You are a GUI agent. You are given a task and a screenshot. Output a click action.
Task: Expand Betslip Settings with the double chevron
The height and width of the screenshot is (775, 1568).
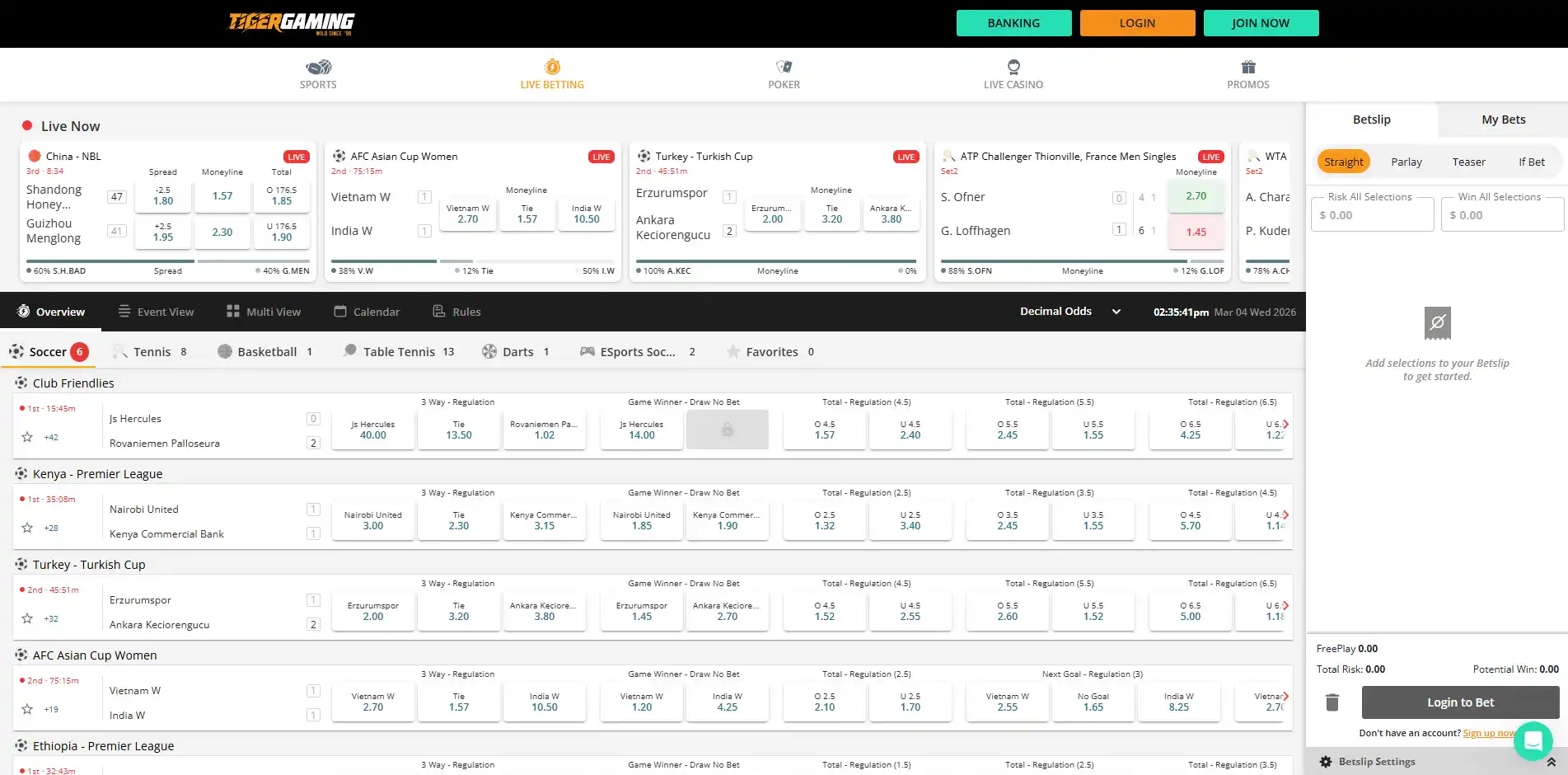1551,762
